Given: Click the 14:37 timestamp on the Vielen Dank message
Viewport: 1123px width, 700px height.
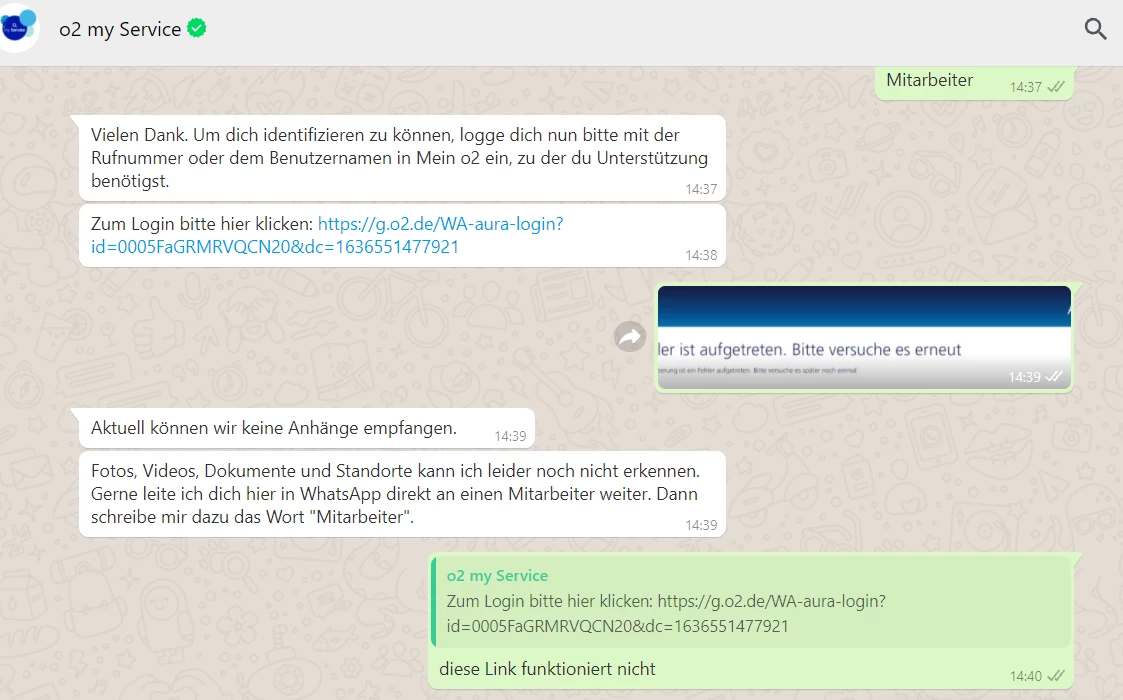Looking at the screenshot, I should (x=701, y=189).
